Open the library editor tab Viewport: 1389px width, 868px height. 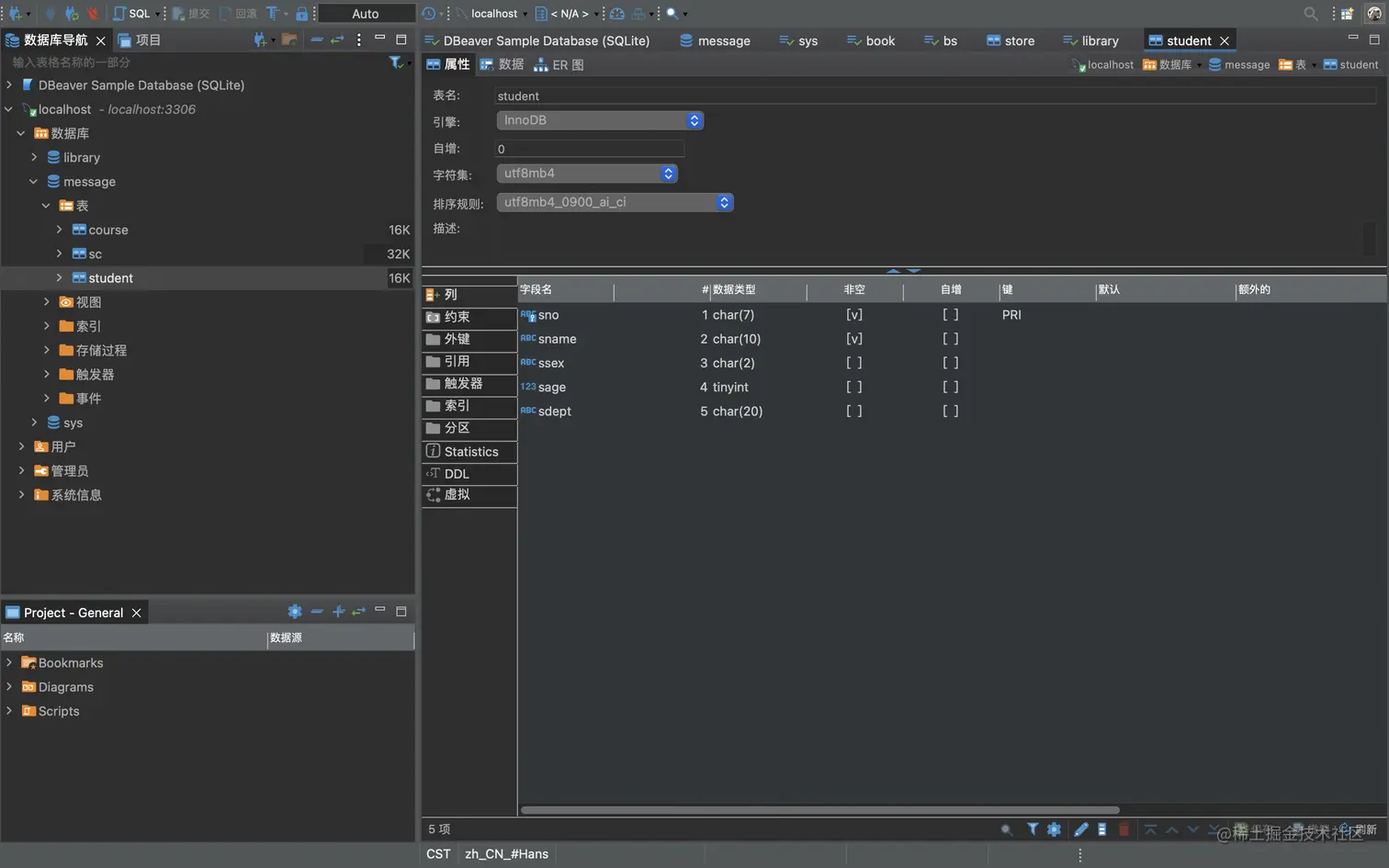click(x=1090, y=40)
